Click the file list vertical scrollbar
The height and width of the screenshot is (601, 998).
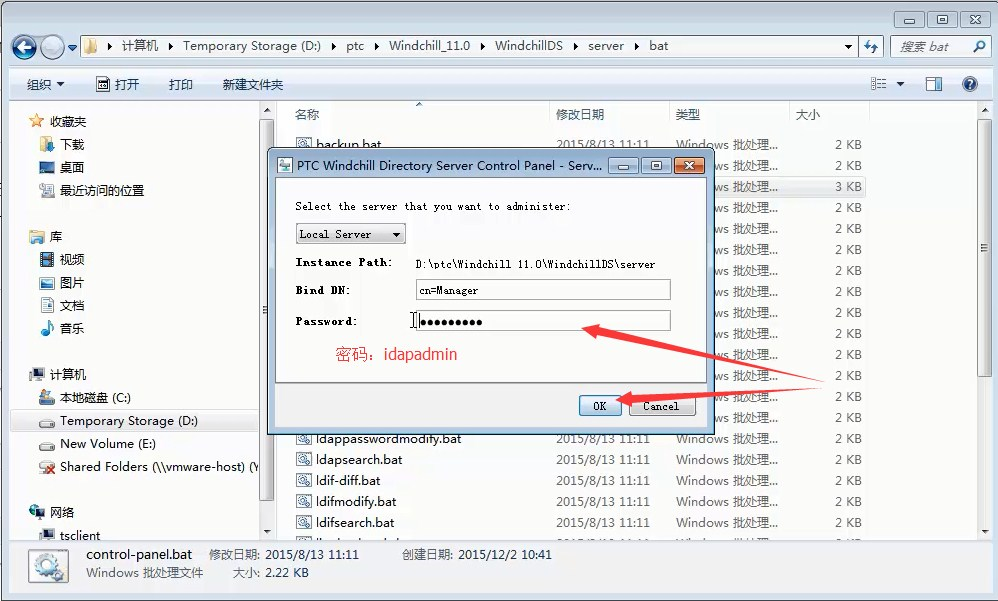click(985, 247)
